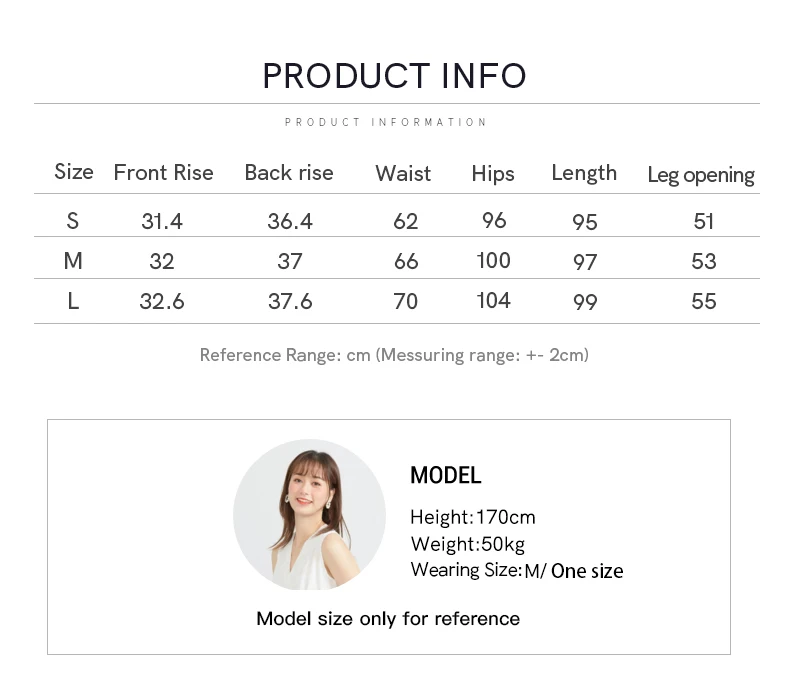The height and width of the screenshot is (685, 790).
Task: Click the Leg opening column header
Action: (701, 175)
